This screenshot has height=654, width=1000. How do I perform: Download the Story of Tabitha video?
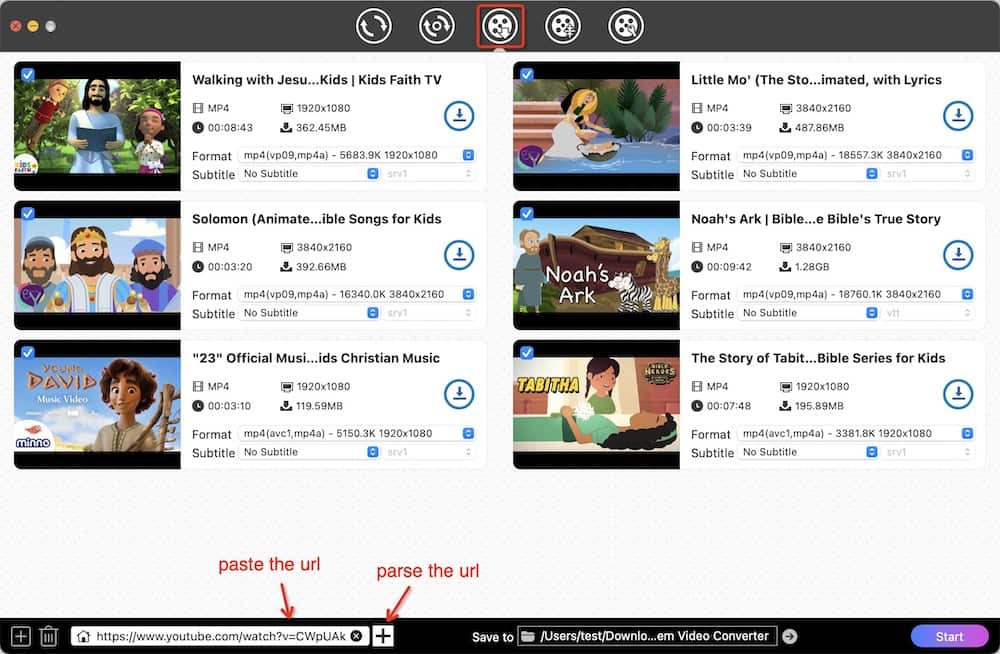click(x=958, y=394)
